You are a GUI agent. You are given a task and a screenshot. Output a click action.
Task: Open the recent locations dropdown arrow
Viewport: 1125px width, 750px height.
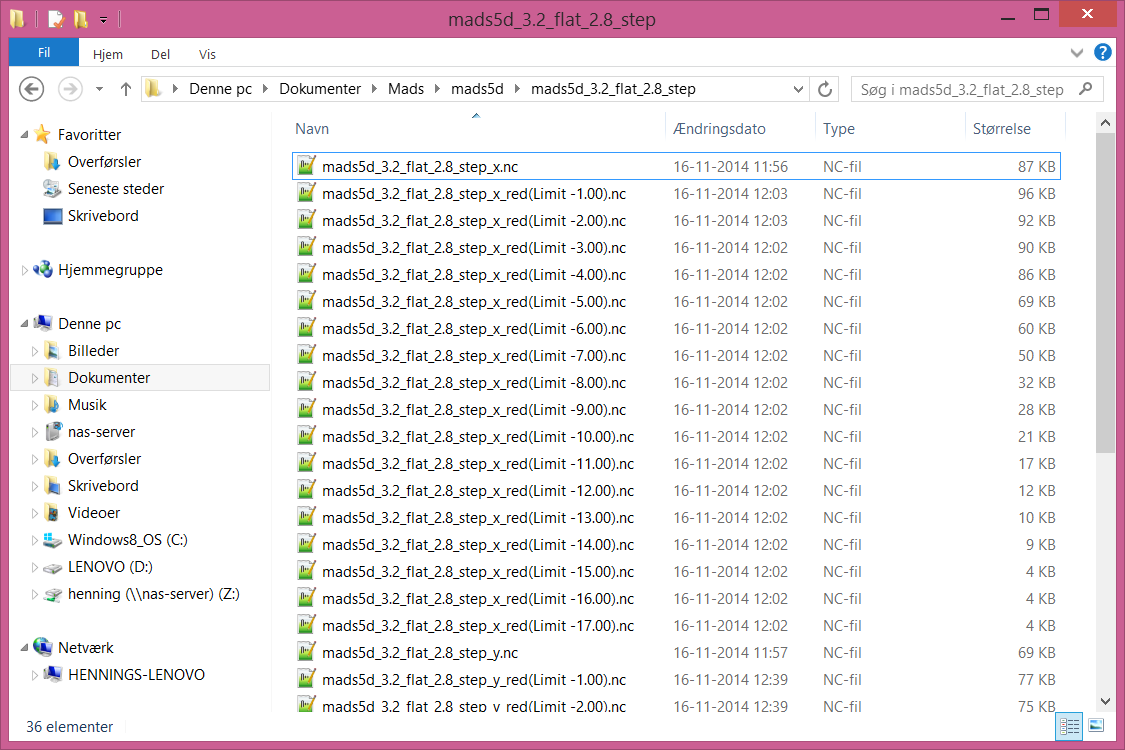pos(99,89)
